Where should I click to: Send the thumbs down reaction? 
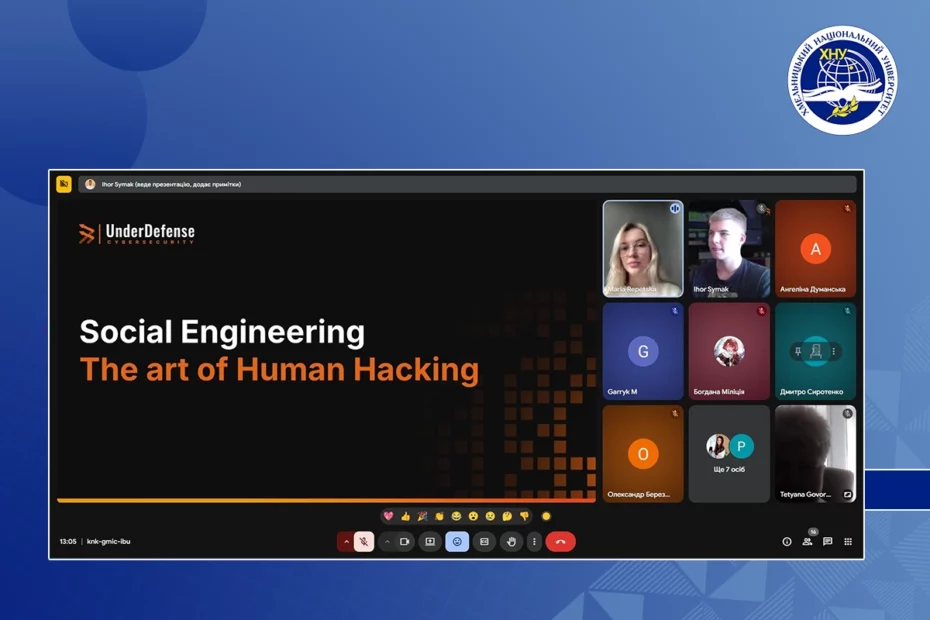pyautogui.click(x=524, y=517)
